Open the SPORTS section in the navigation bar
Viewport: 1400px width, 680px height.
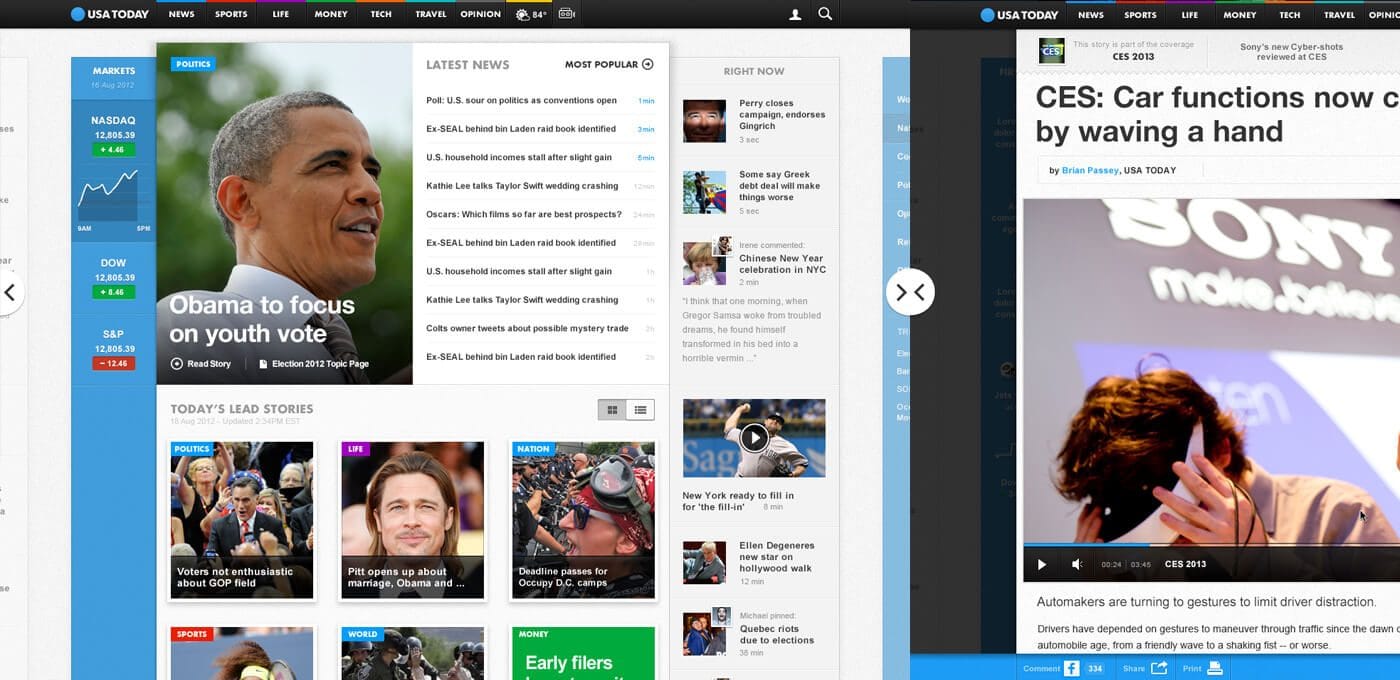(230, 14)
